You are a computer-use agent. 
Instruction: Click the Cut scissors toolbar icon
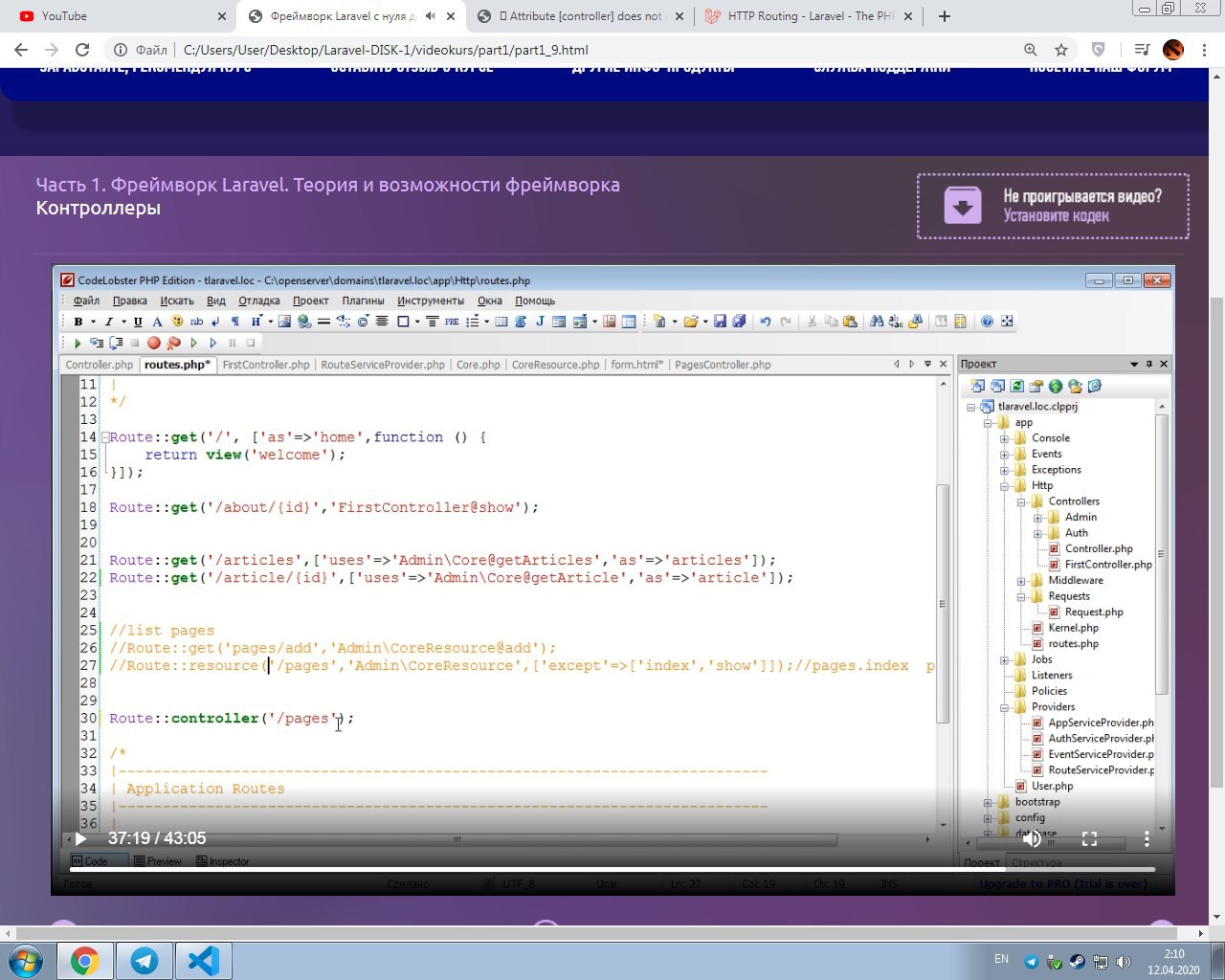812,321
